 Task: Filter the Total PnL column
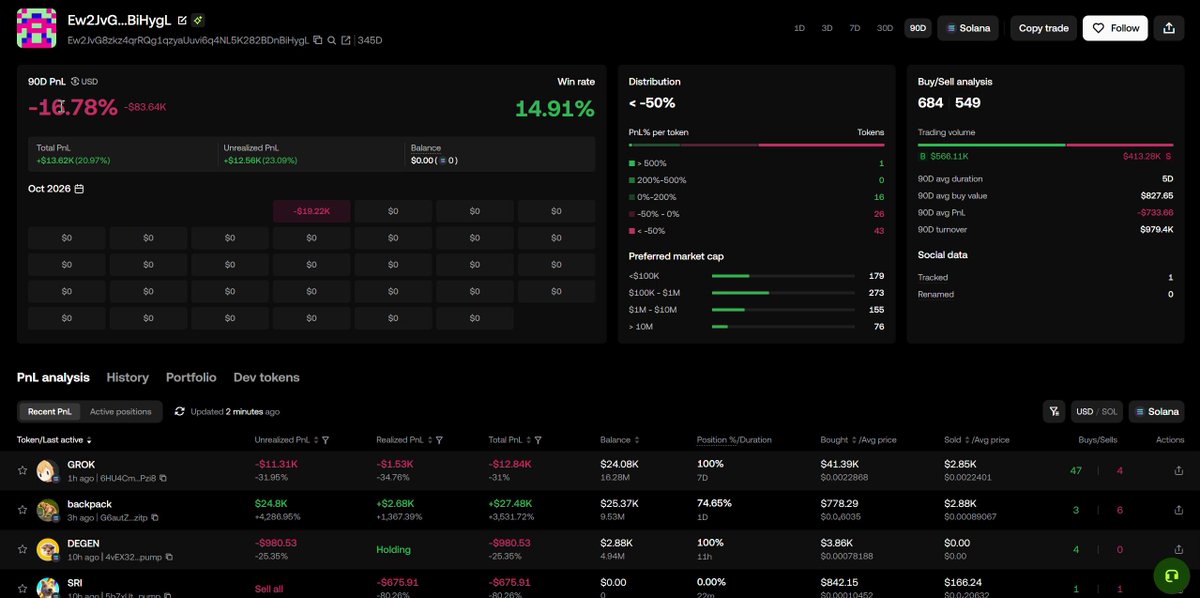pos(538,440)
